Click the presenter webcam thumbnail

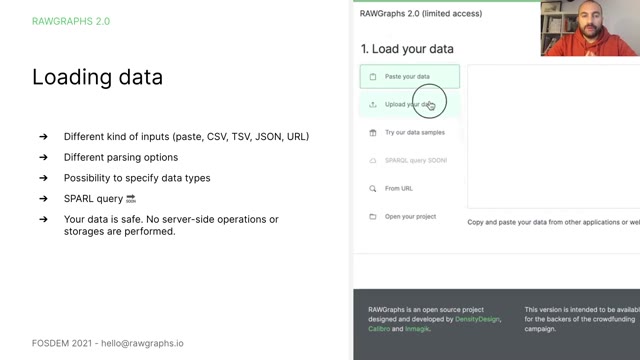(590, 28)
